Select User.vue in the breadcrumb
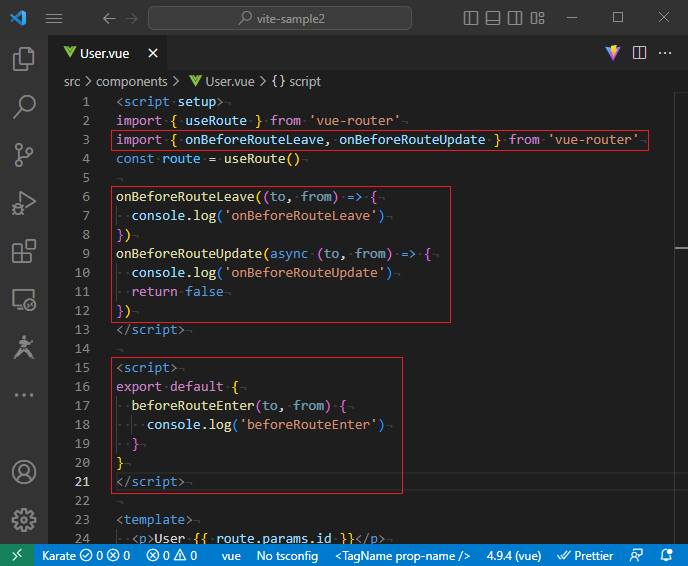Image resolution: width=688 pixels, height=566 pixels. pyautogui.click(x=222, y=82)
